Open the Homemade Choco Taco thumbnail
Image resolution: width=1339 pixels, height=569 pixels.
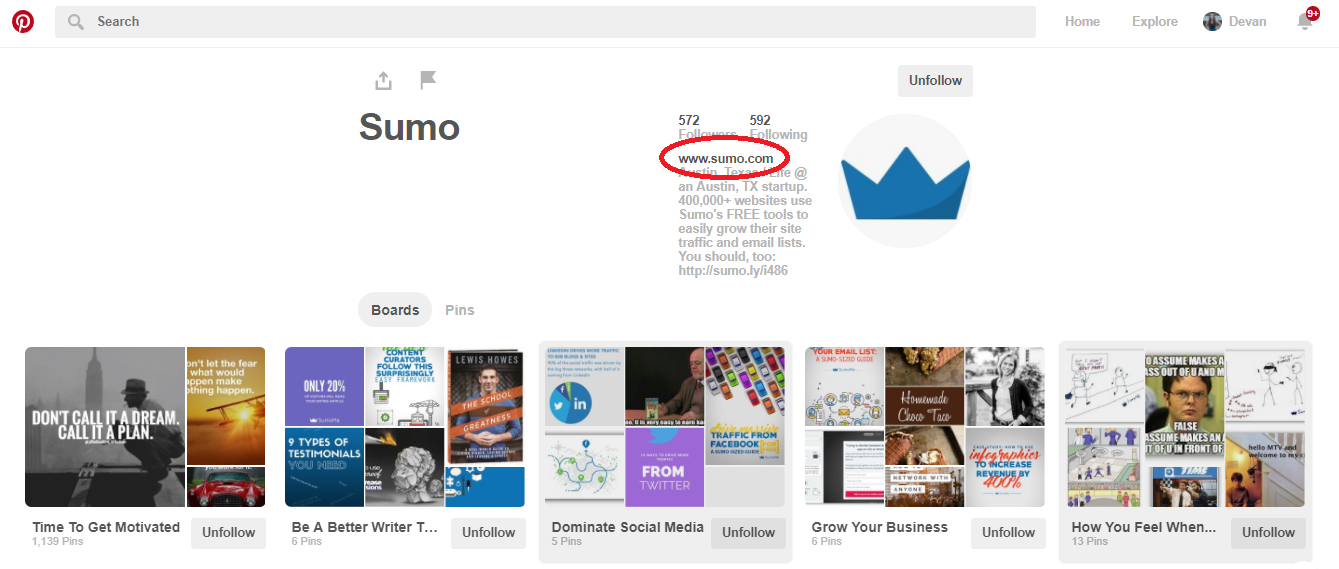tap(924, 386)
